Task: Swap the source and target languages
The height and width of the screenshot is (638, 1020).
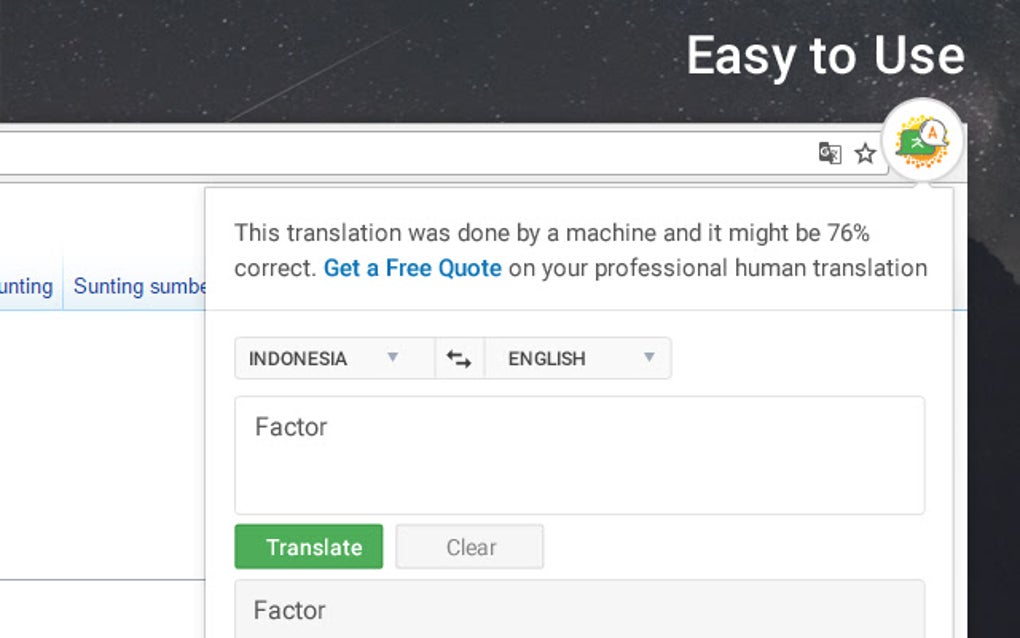Action: click(x=459, y=359)
